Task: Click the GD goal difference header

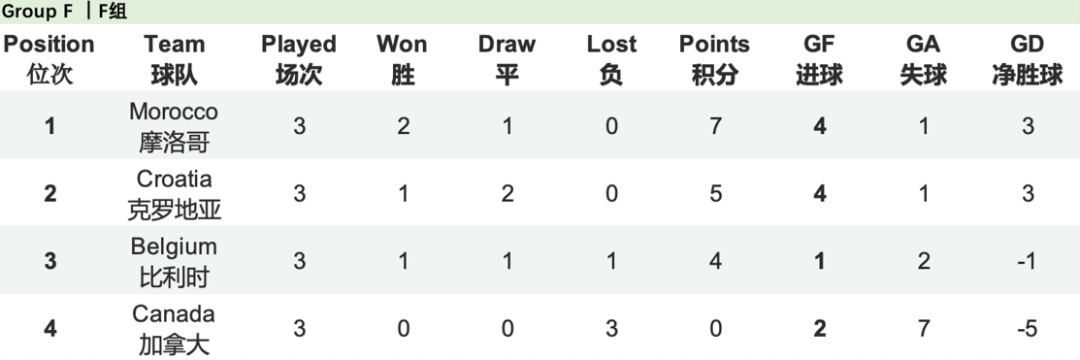Action: [1028, 59]
